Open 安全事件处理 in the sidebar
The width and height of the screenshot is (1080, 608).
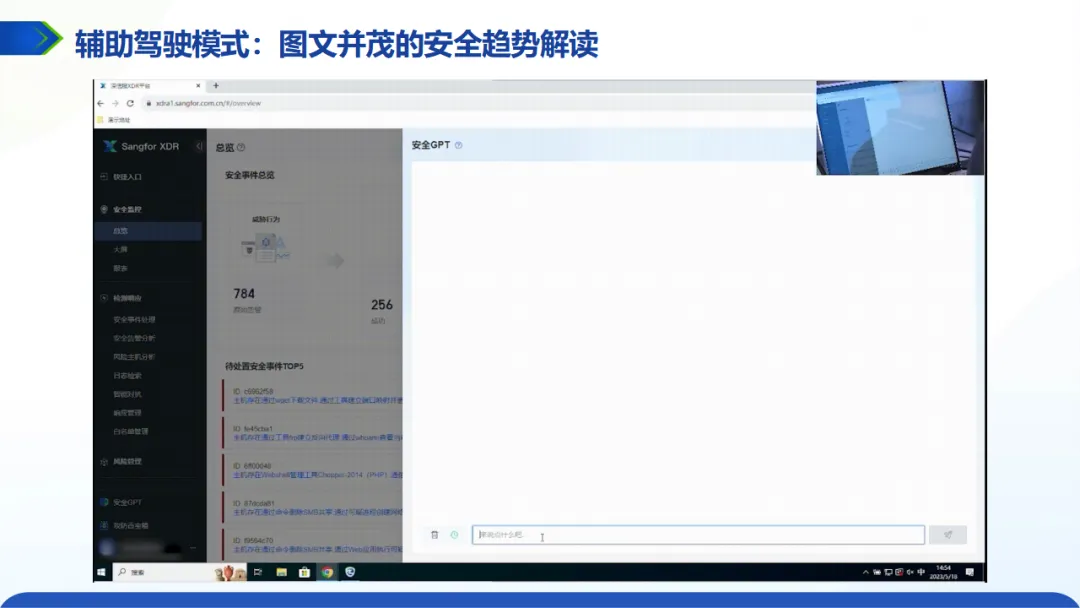pyautogui.click(x=134, y=319)
